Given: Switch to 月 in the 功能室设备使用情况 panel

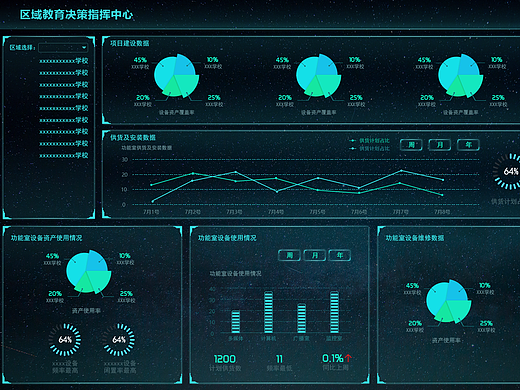Looking at the screenshot, I should (314, 255).
